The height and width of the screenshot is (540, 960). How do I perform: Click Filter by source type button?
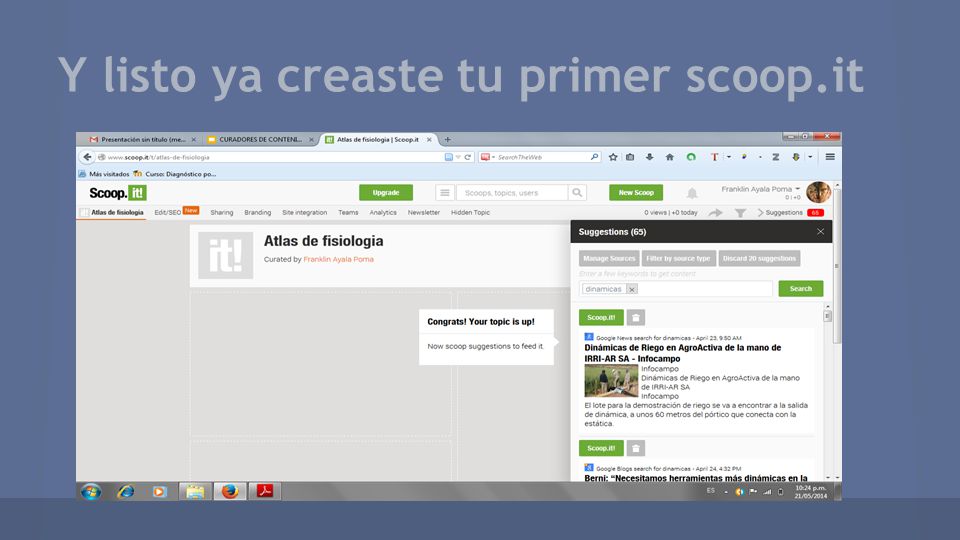pyautogui.click(x=678, y=258)
